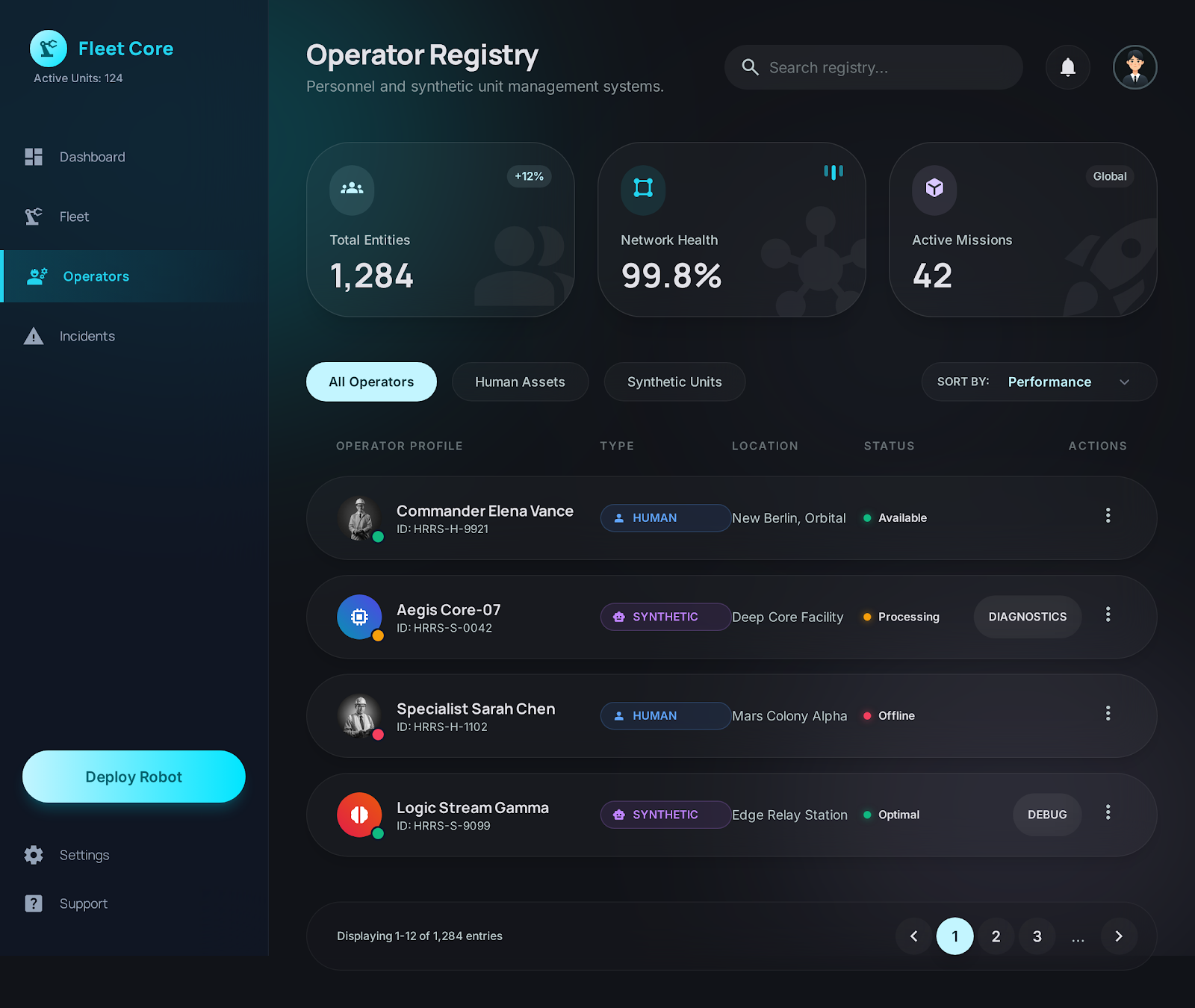The width and height of the screenshot is (1195, 1008).
Task: Select the All Operators filter
Action: click(371, 382)
